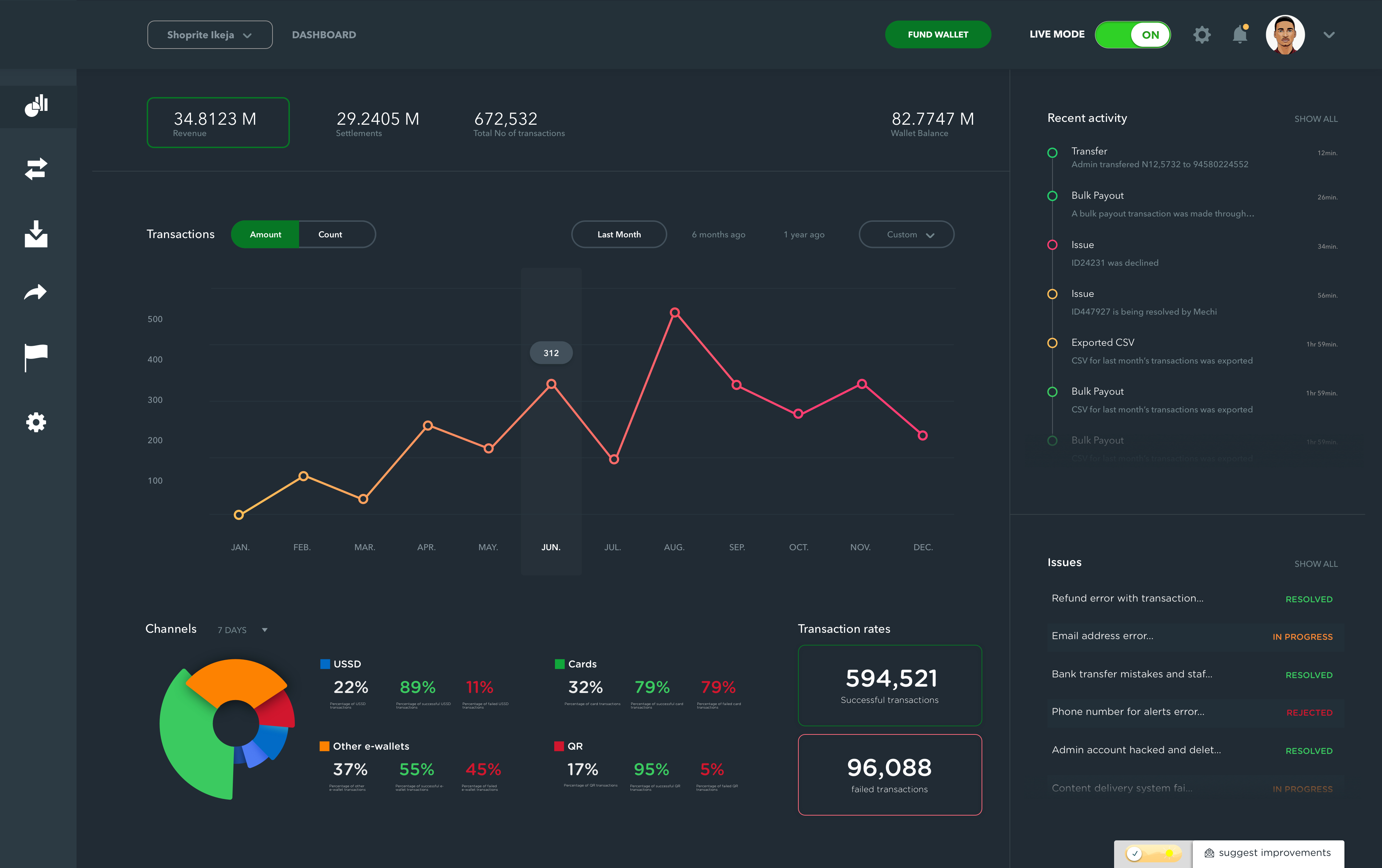Click the 312 value tooltip
1382x868 pixels.
point(551,353)
